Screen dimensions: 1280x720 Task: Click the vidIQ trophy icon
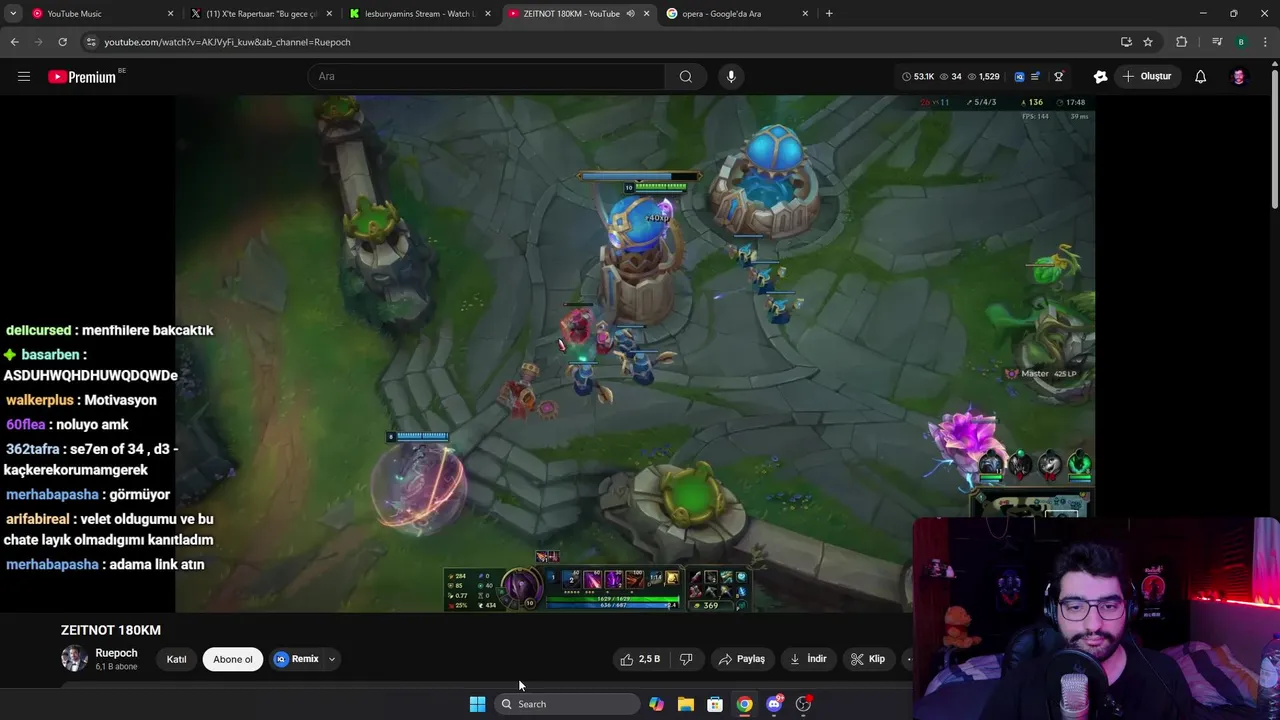click(1058, 76)
